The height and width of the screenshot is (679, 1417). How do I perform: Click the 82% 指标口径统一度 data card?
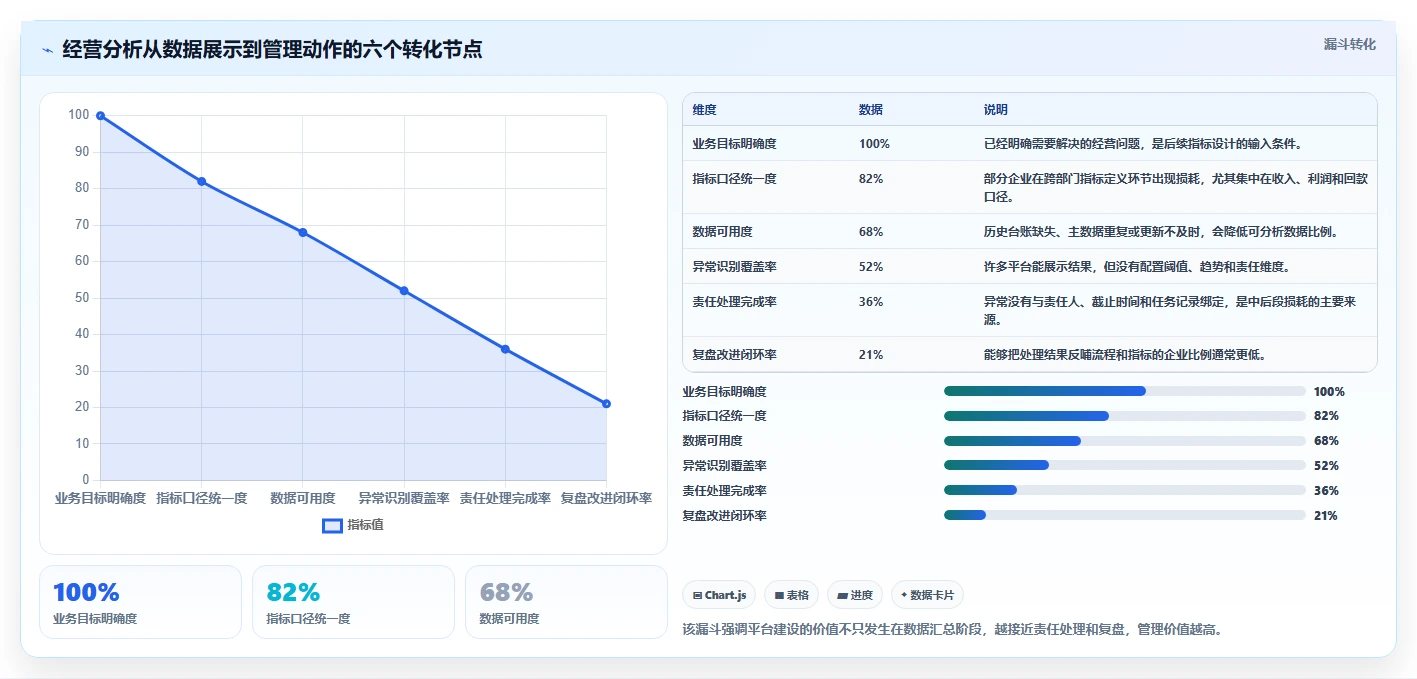[353, 602]
